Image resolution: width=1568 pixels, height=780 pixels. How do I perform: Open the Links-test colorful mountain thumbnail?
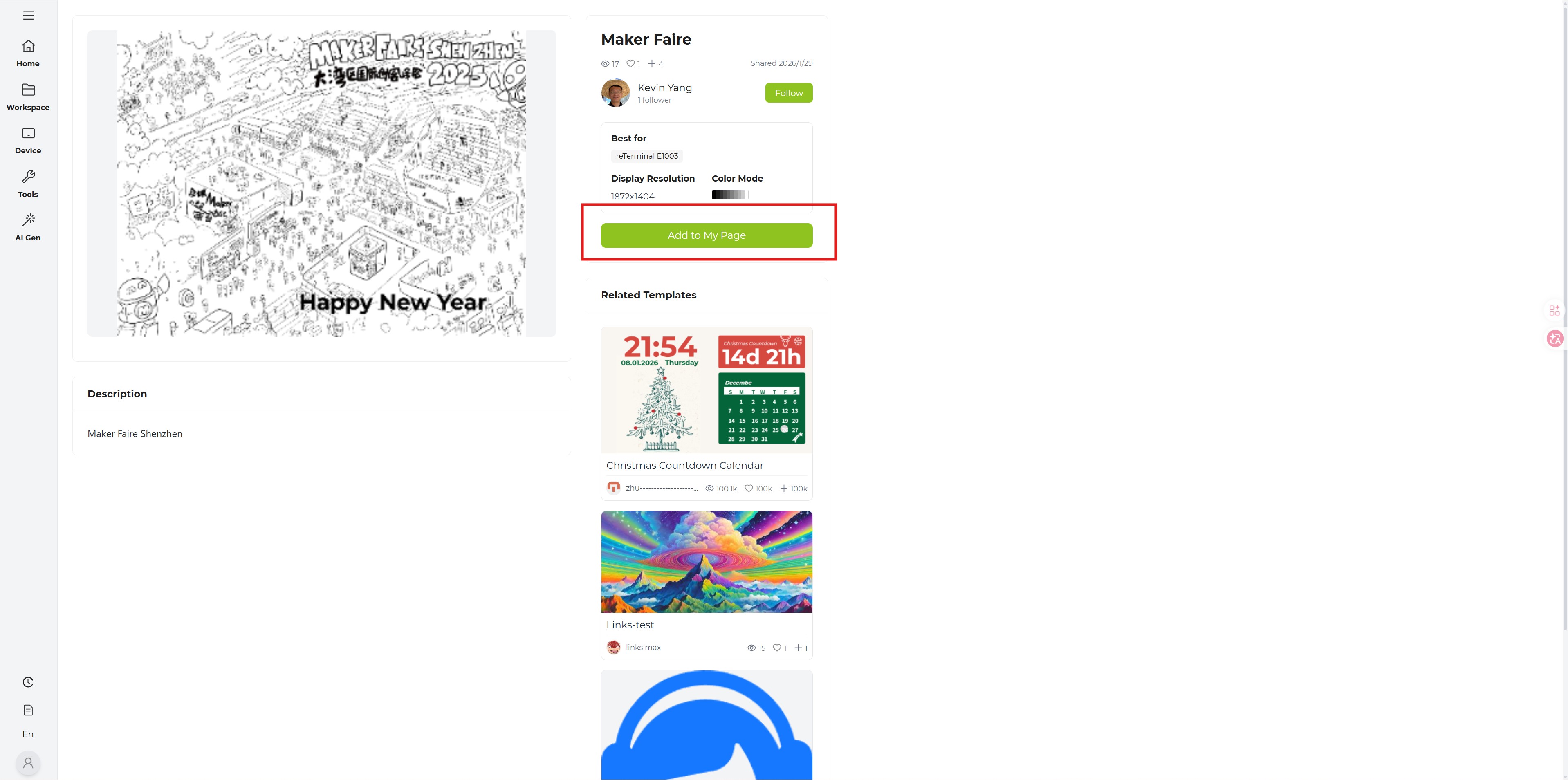pyautogui.click(x=707, y=562)
